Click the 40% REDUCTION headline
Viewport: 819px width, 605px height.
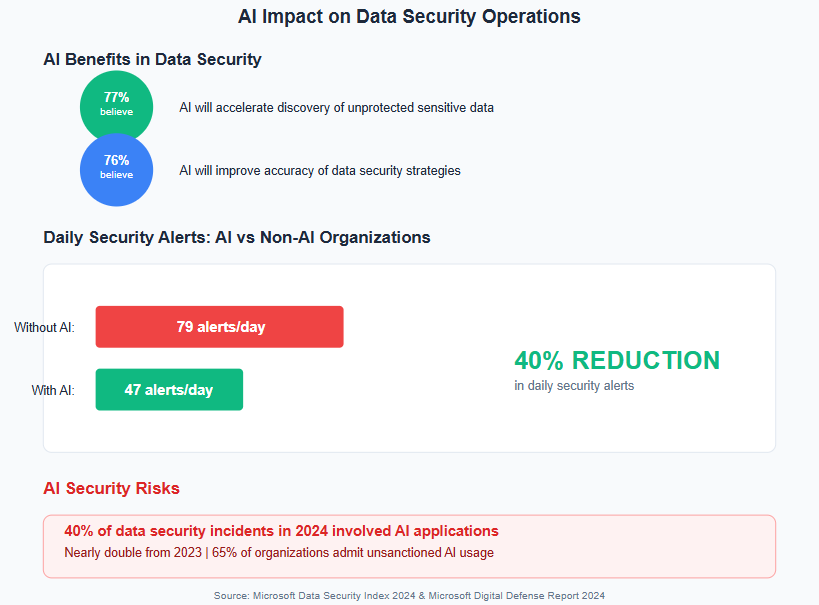(617, 360)
